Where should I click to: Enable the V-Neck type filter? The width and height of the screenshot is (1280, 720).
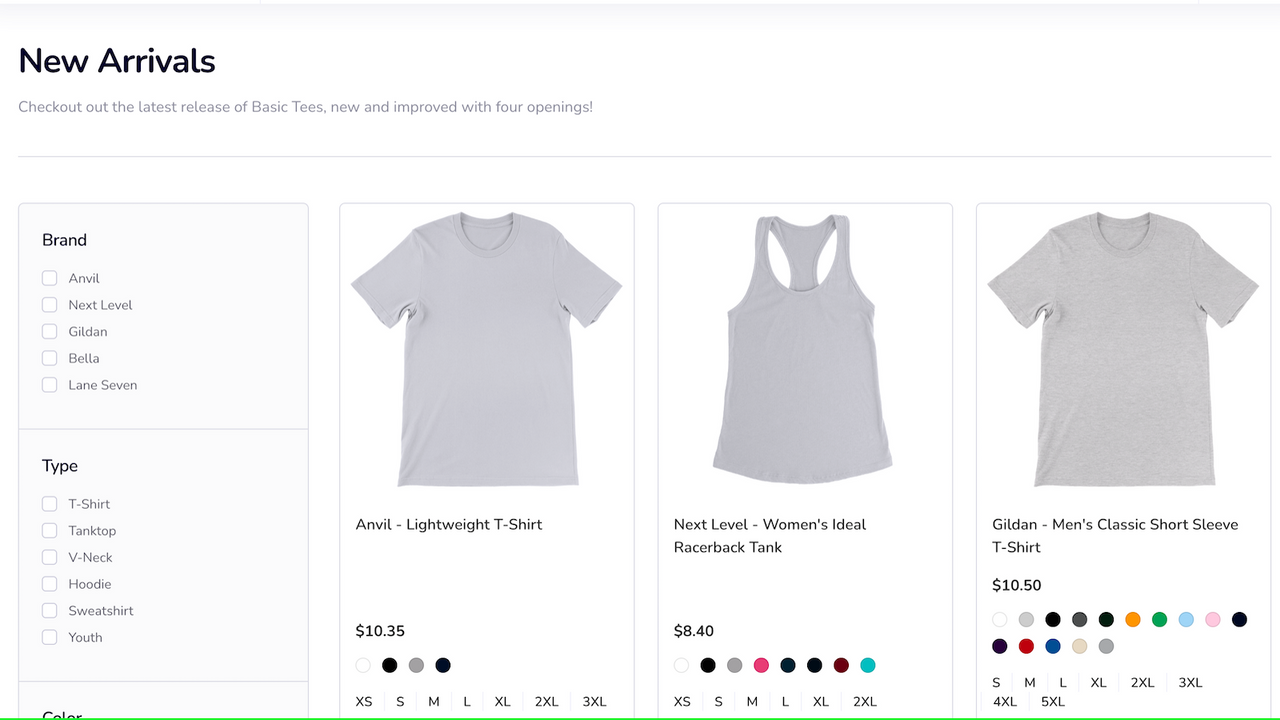tap(49, 556)
